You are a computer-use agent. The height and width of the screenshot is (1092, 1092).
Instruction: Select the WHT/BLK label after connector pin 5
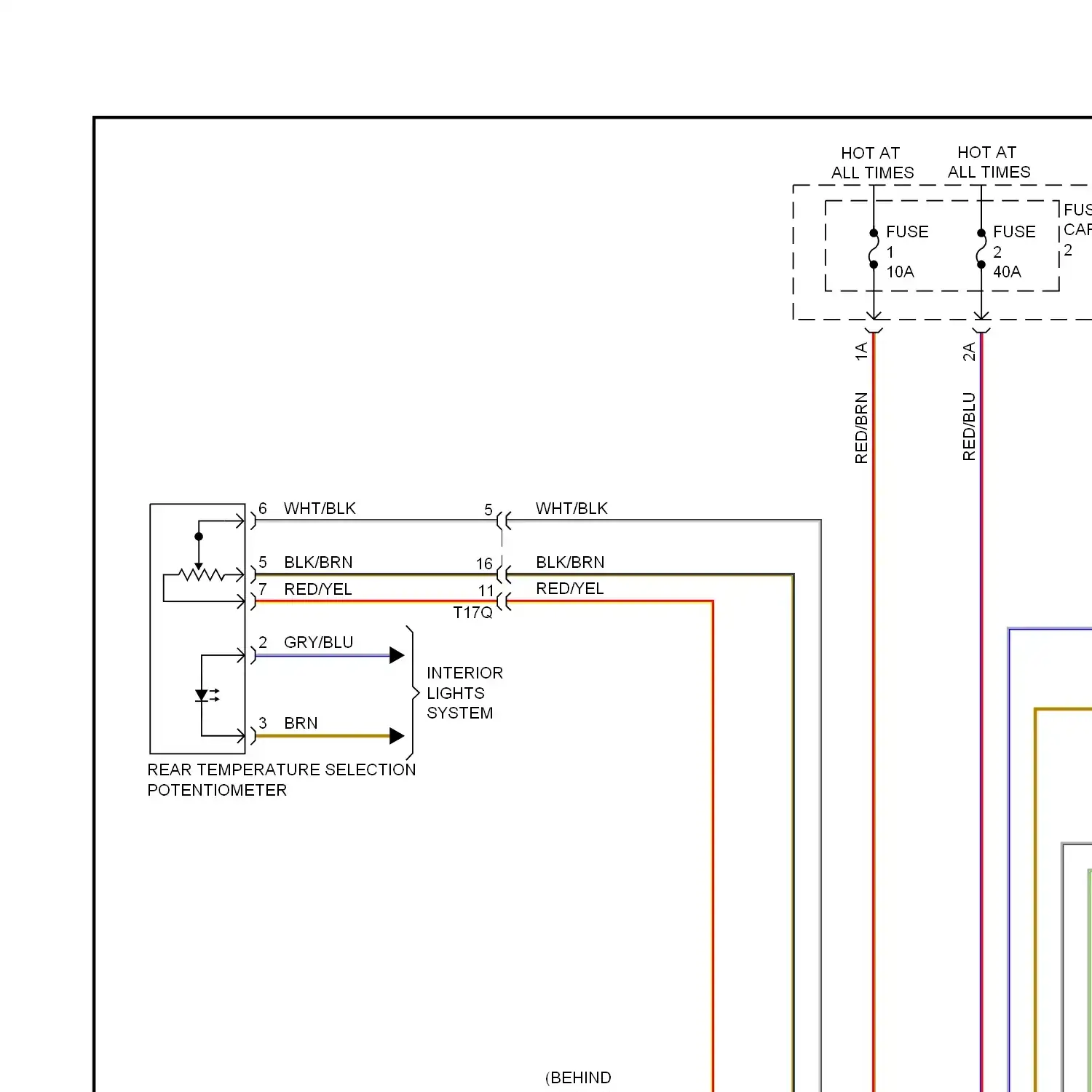coord(571,508)
